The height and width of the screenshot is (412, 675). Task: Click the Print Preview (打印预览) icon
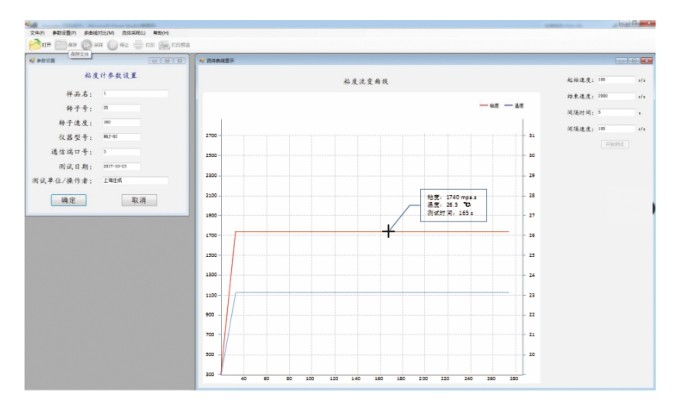(x=164, y=45)
